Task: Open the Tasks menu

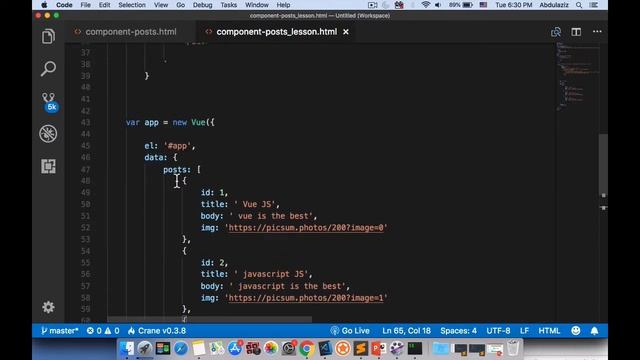Action: coord(229,5)
